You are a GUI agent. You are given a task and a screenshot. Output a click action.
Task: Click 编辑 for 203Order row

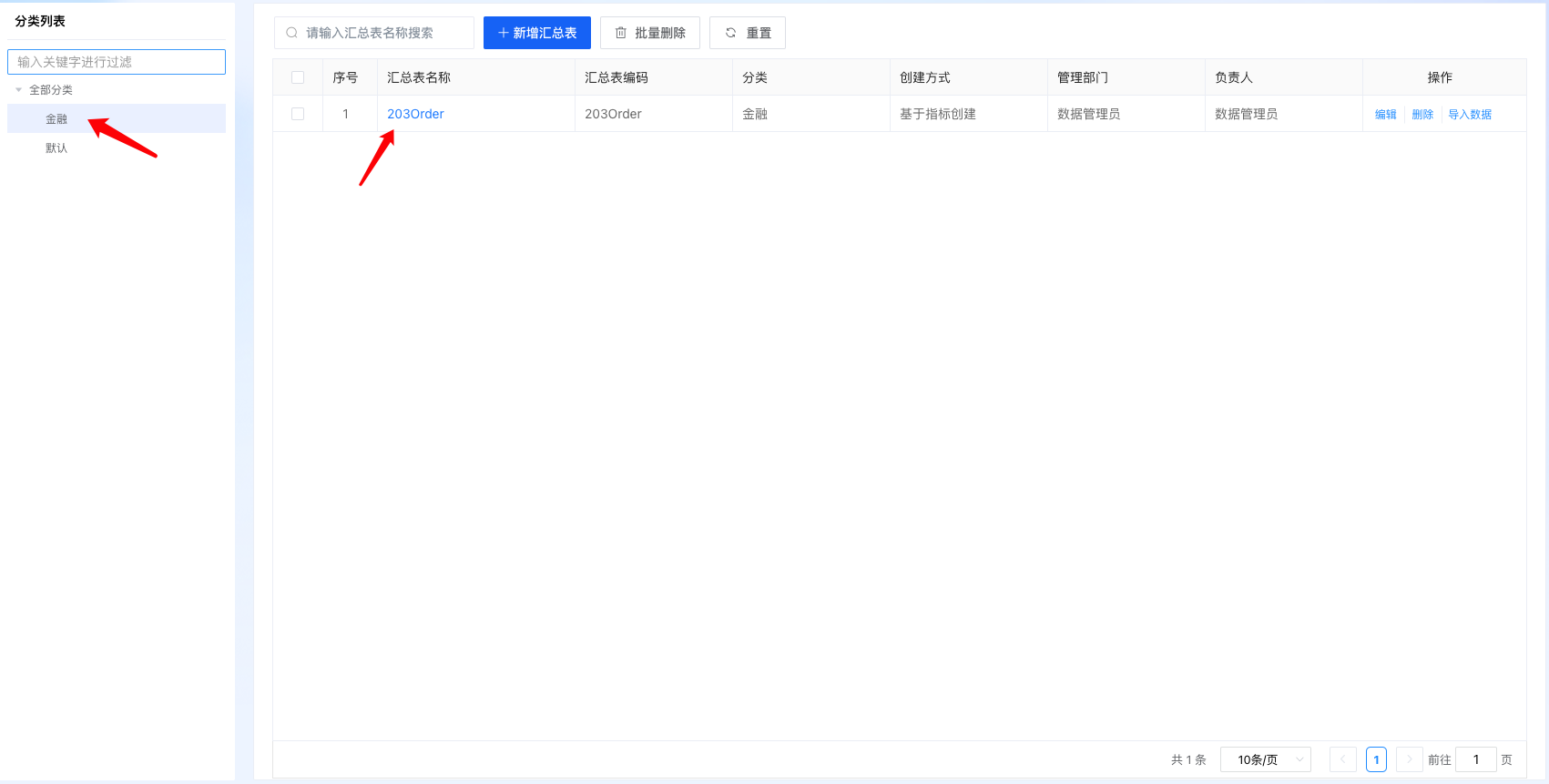pos(1385,115)
